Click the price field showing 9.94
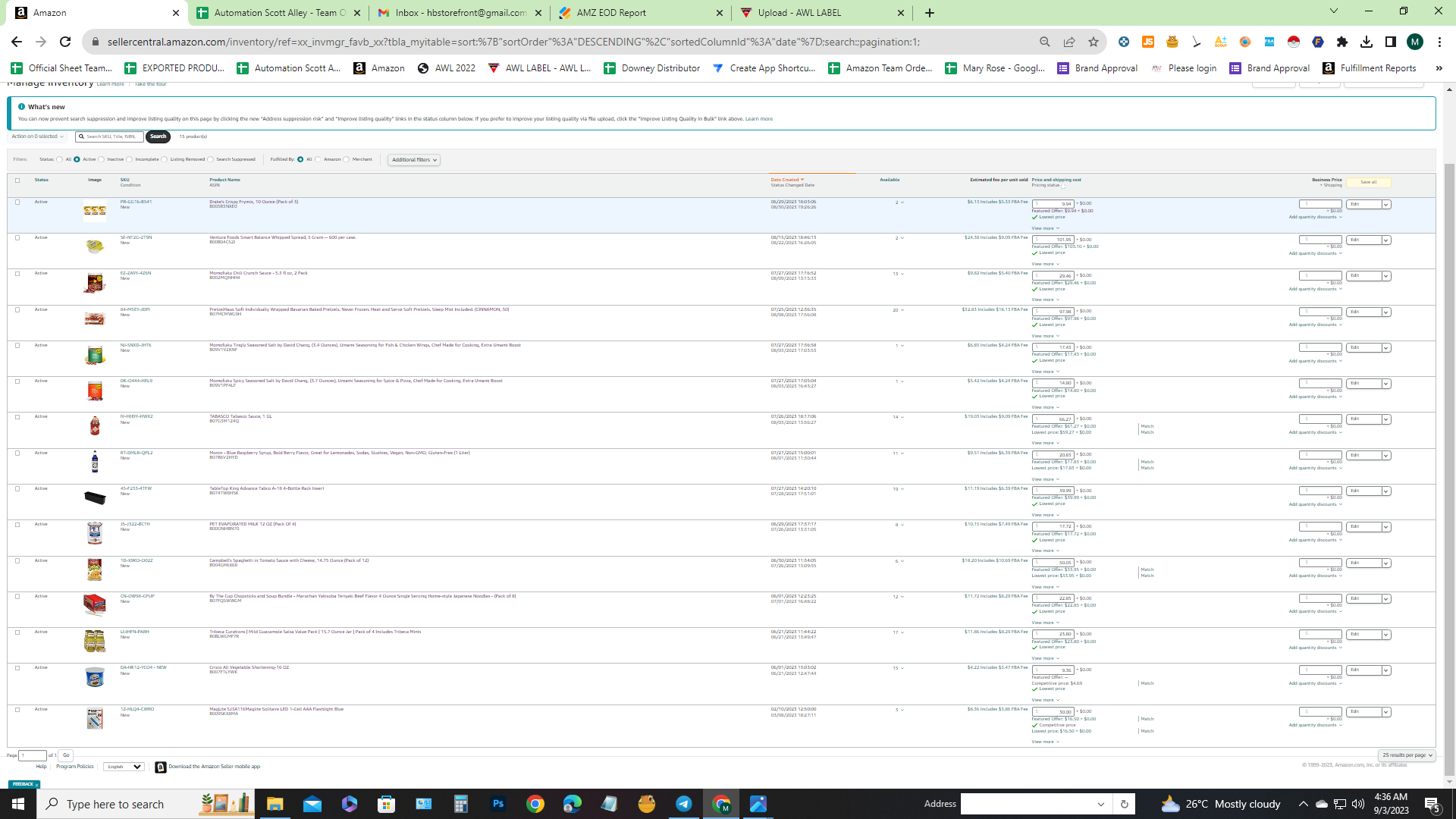1456x819 pixels. point(1053,204)
